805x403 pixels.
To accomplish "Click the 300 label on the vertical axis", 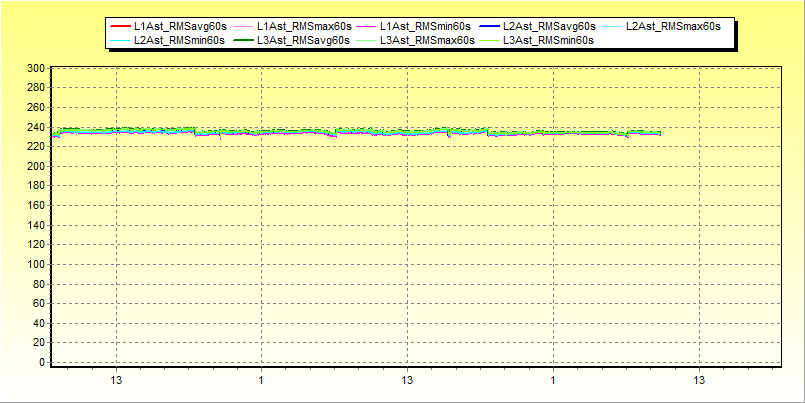I will click(36, 69).
